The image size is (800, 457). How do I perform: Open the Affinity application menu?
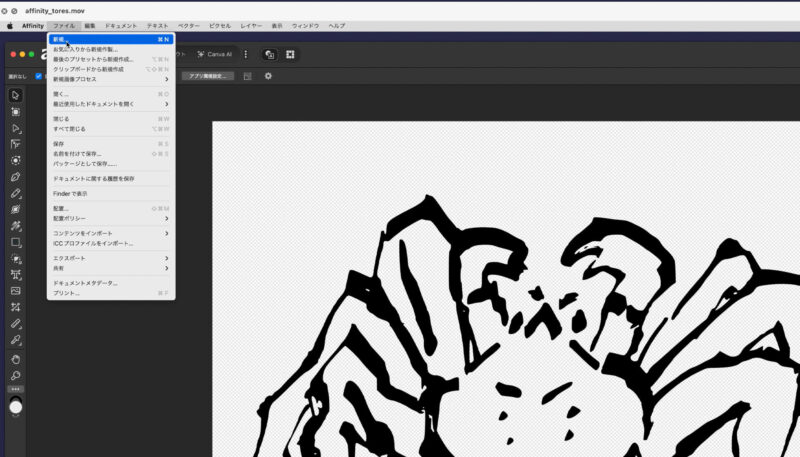point(33,26)
